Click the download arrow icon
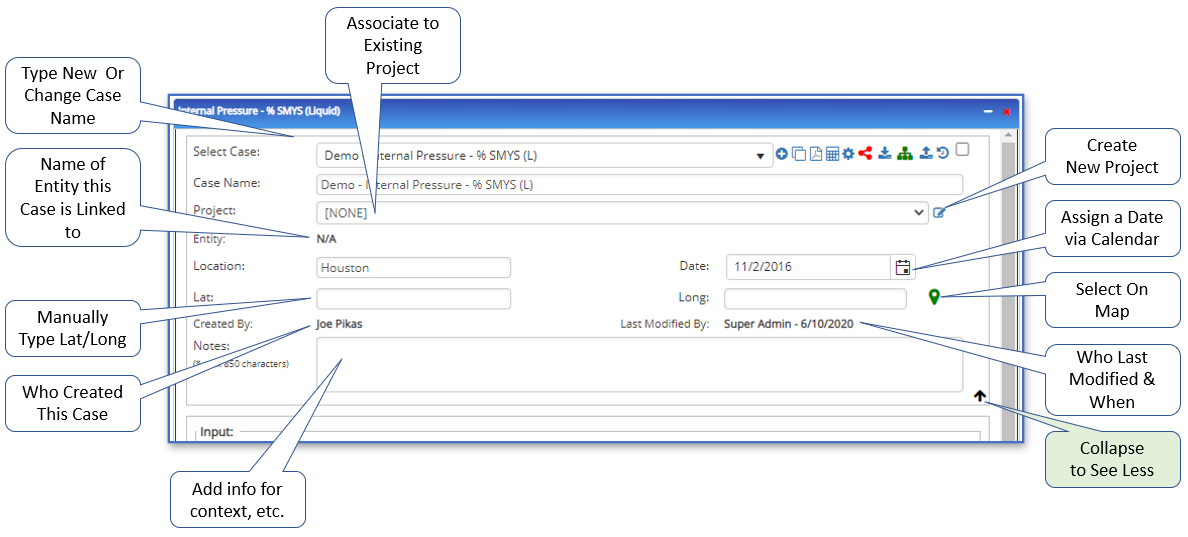Screen dimensions: 1188x537 (885, 153)
